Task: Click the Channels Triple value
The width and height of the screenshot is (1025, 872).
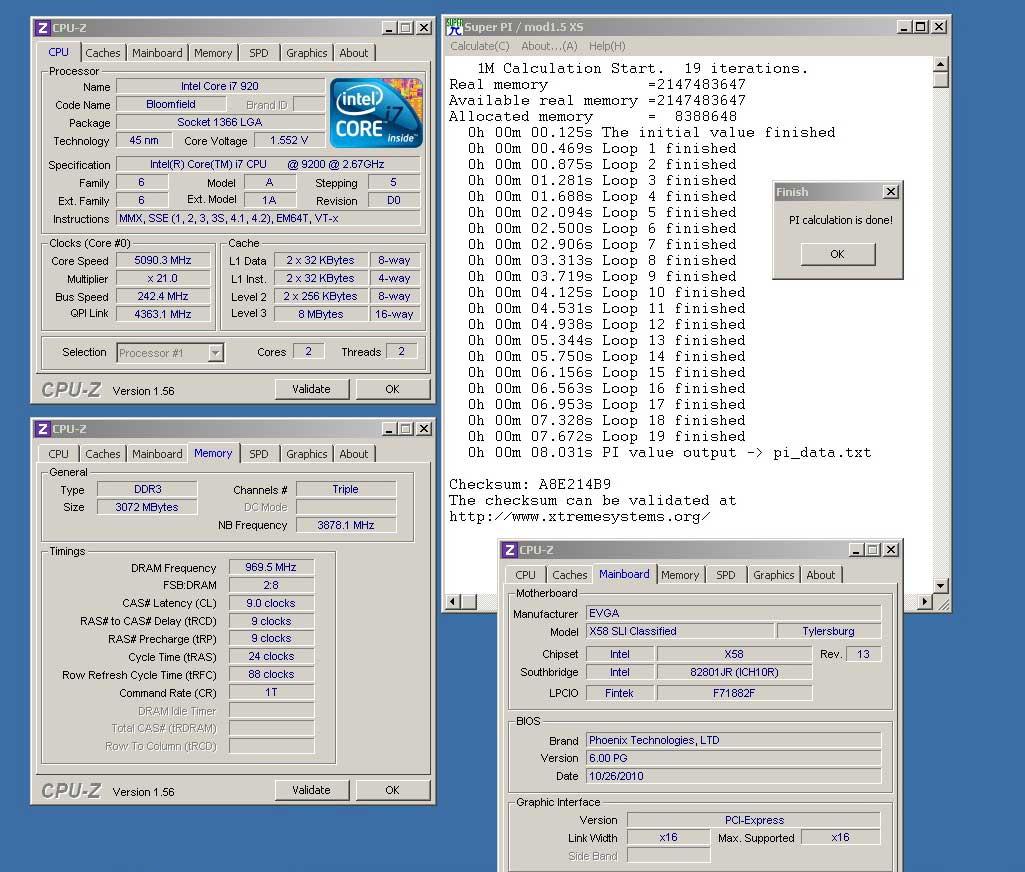Action: tap(346, 489)
